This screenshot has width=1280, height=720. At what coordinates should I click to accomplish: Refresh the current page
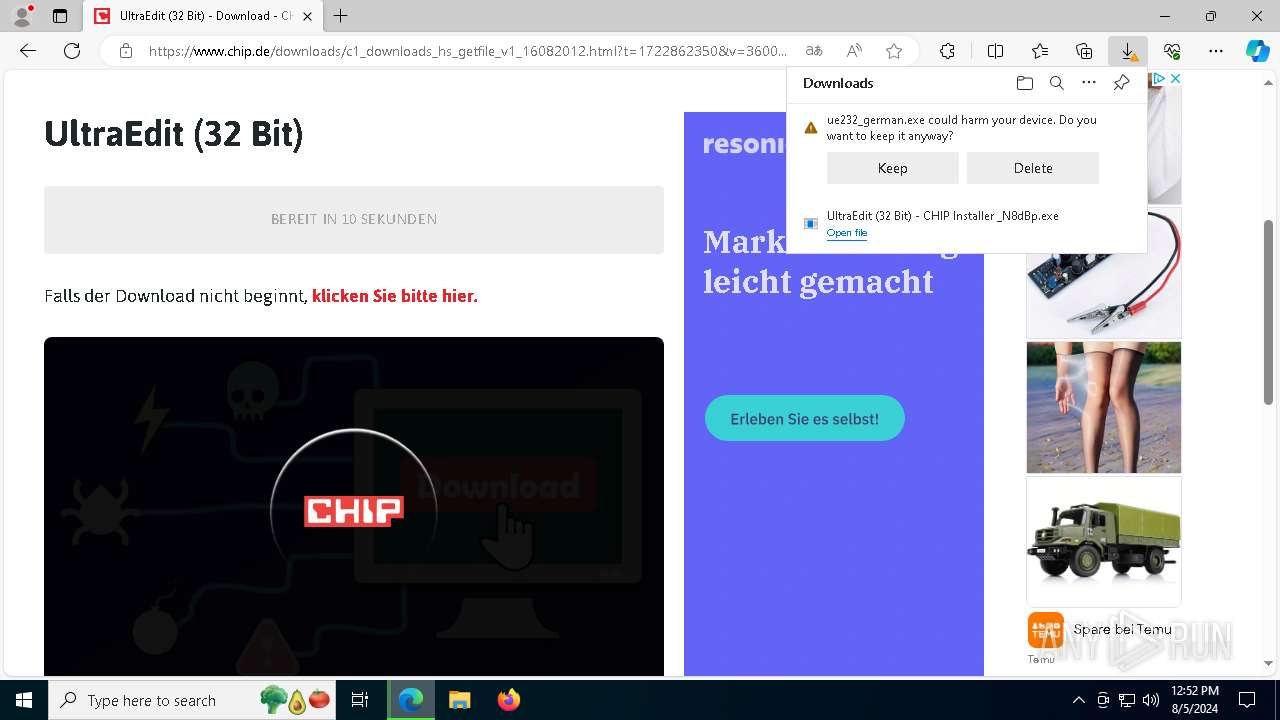[x=72, y=51]
